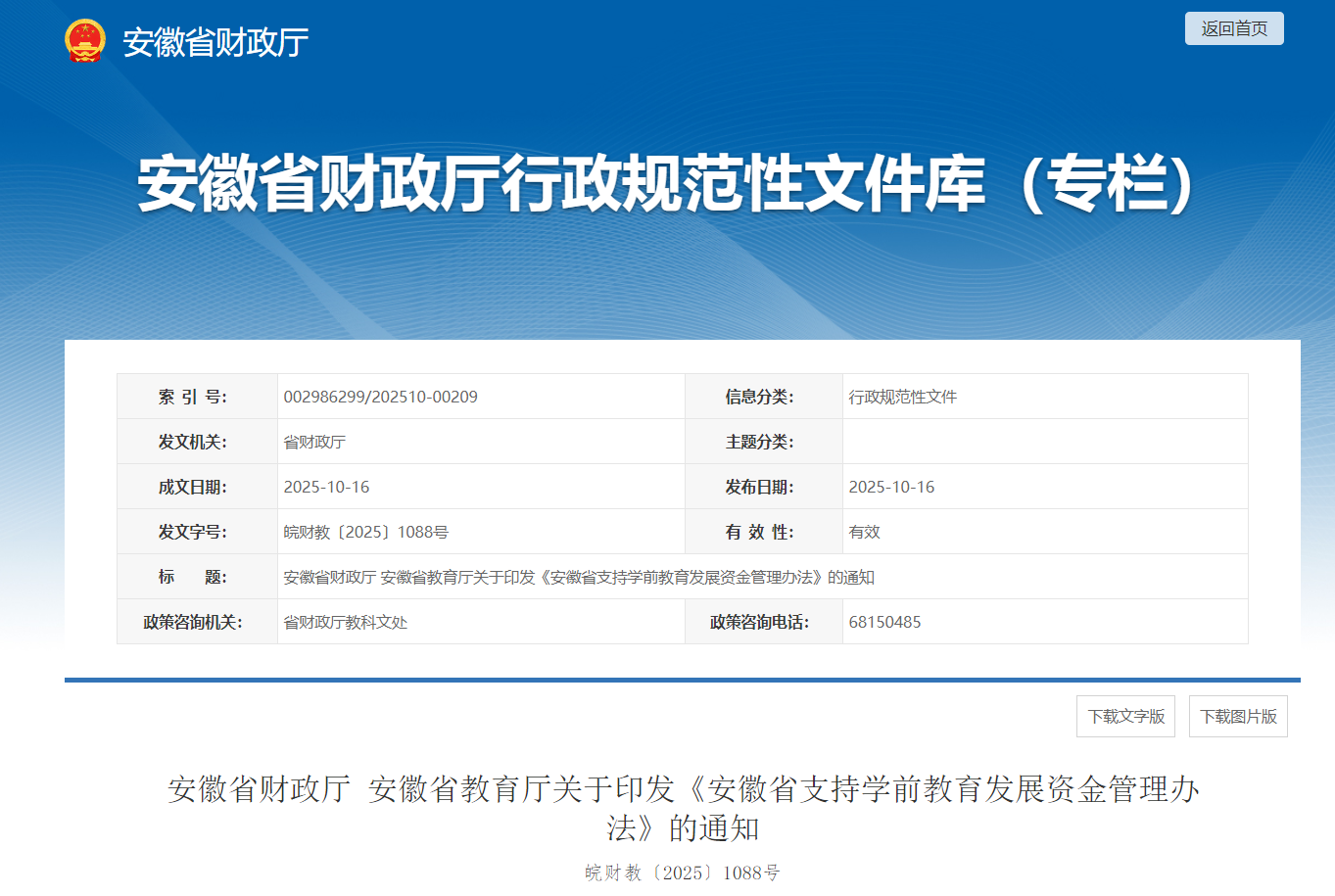Open the document title link in the 标题 row
This screenshot has width=1335, height=896.
(581, 577)
